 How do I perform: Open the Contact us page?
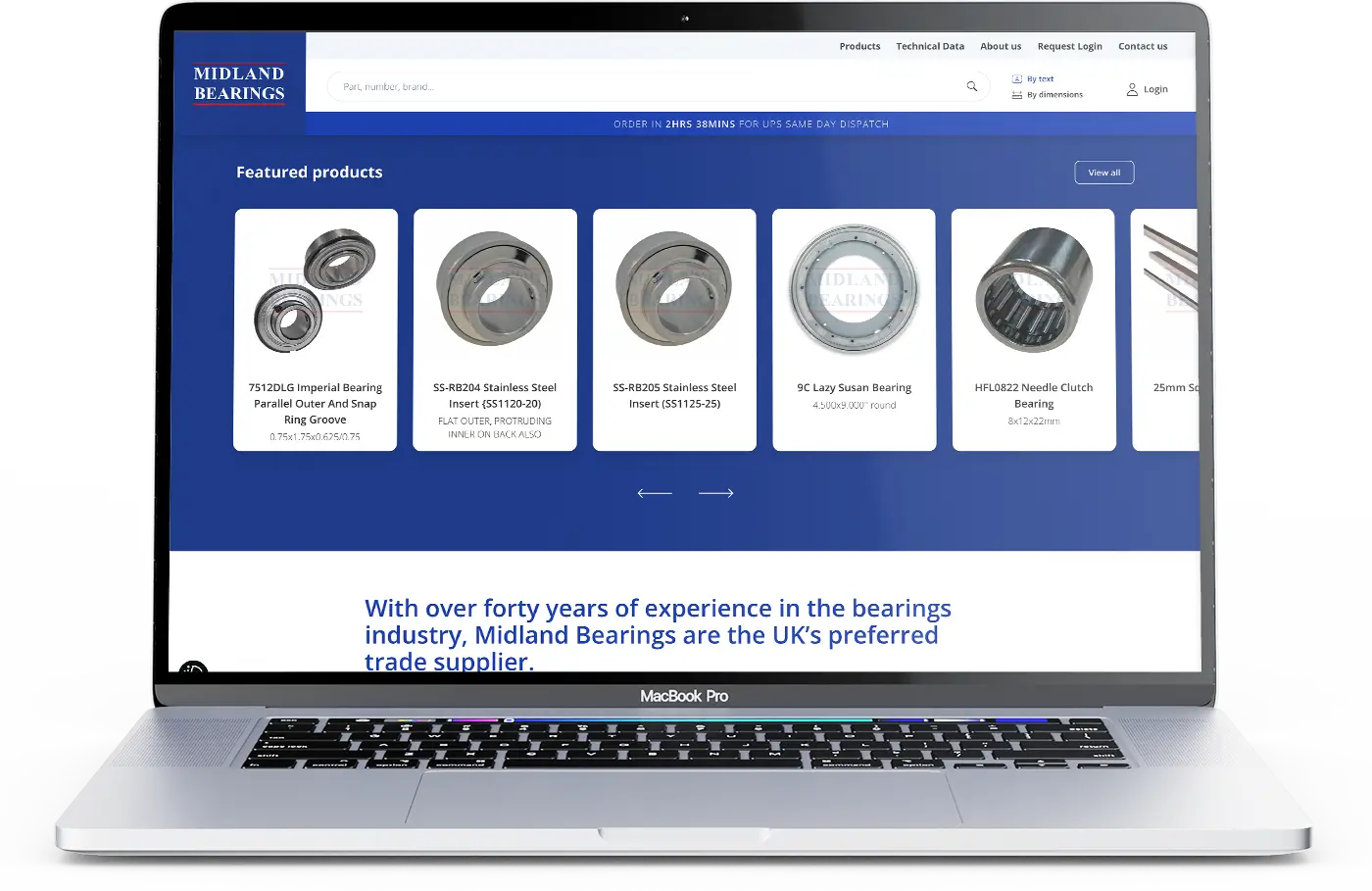(x=1143, y=46)
